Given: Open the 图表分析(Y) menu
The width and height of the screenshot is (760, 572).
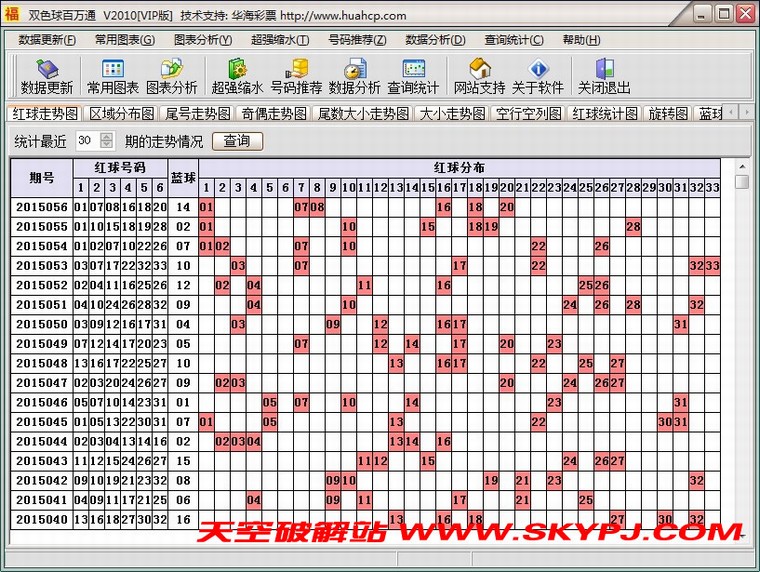Looking at the screenshot, I should pos(202,40).
